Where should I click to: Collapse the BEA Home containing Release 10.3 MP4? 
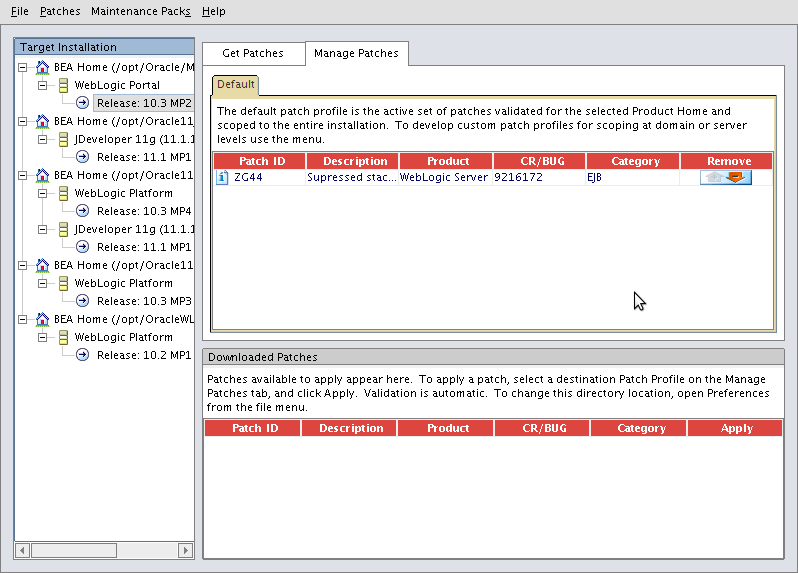22,175
